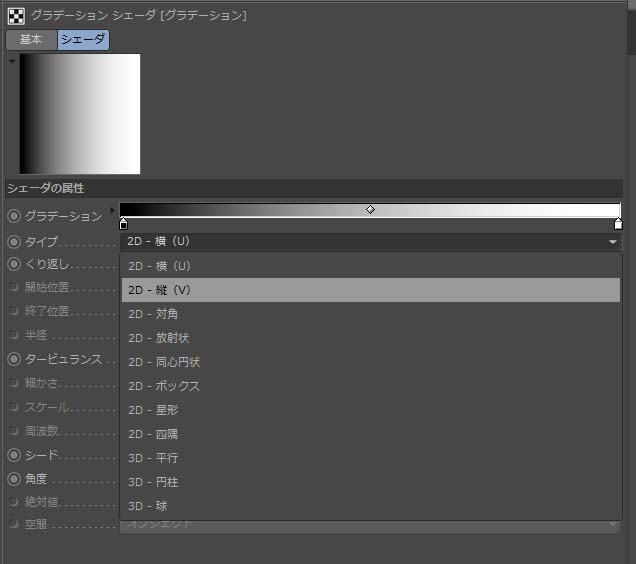The width and height of the screenshot is (636, 564).
Task: Choose 2D - 縦 (V) from list
Action: tap(370, 290)
